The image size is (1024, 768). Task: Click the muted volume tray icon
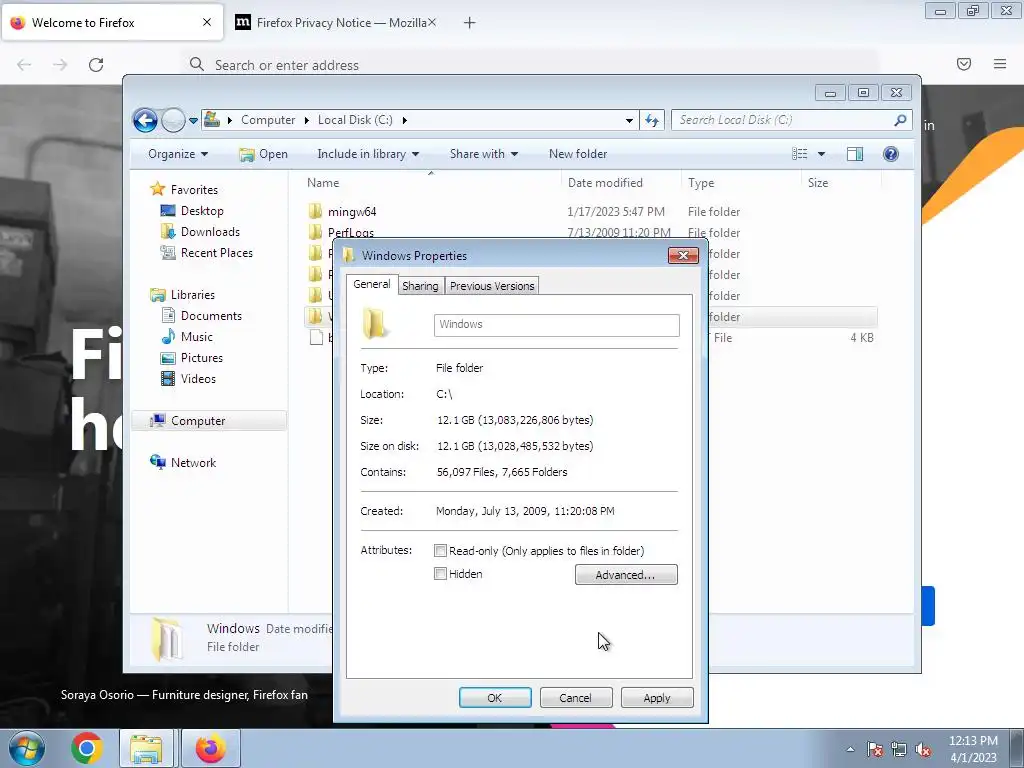pos(923,750)
